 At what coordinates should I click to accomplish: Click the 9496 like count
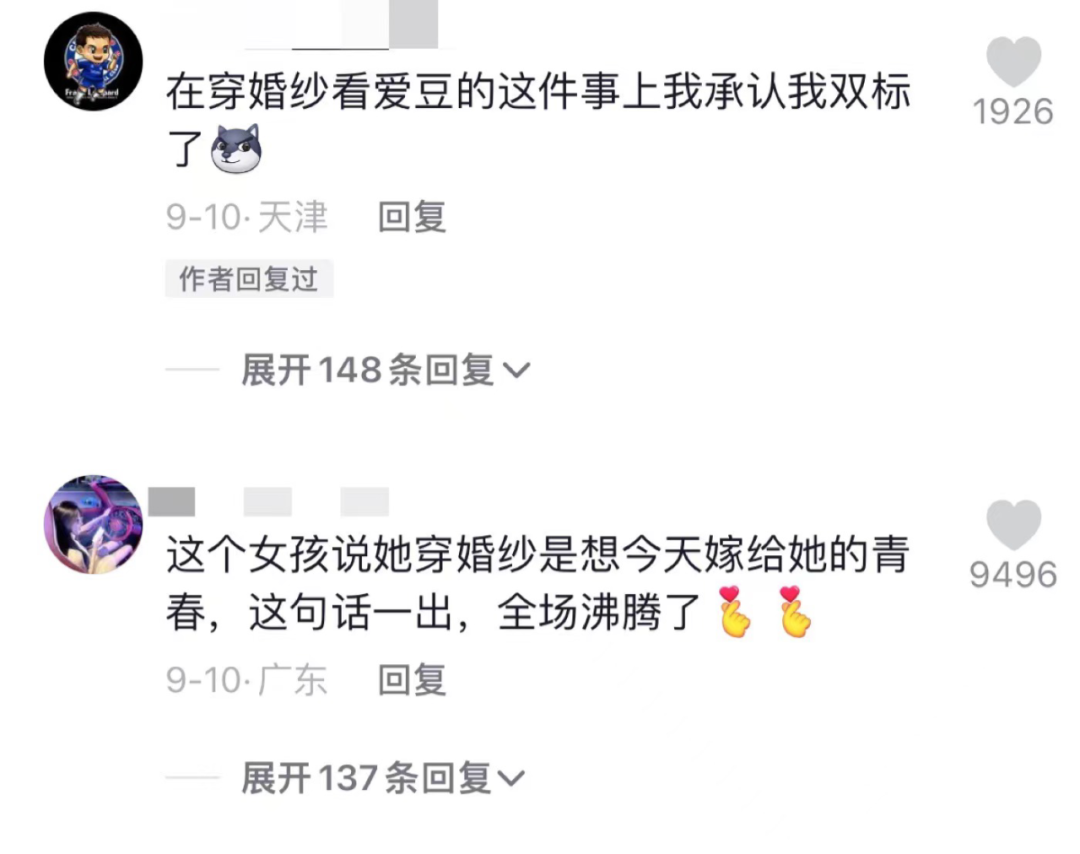tap(1013, 574)
